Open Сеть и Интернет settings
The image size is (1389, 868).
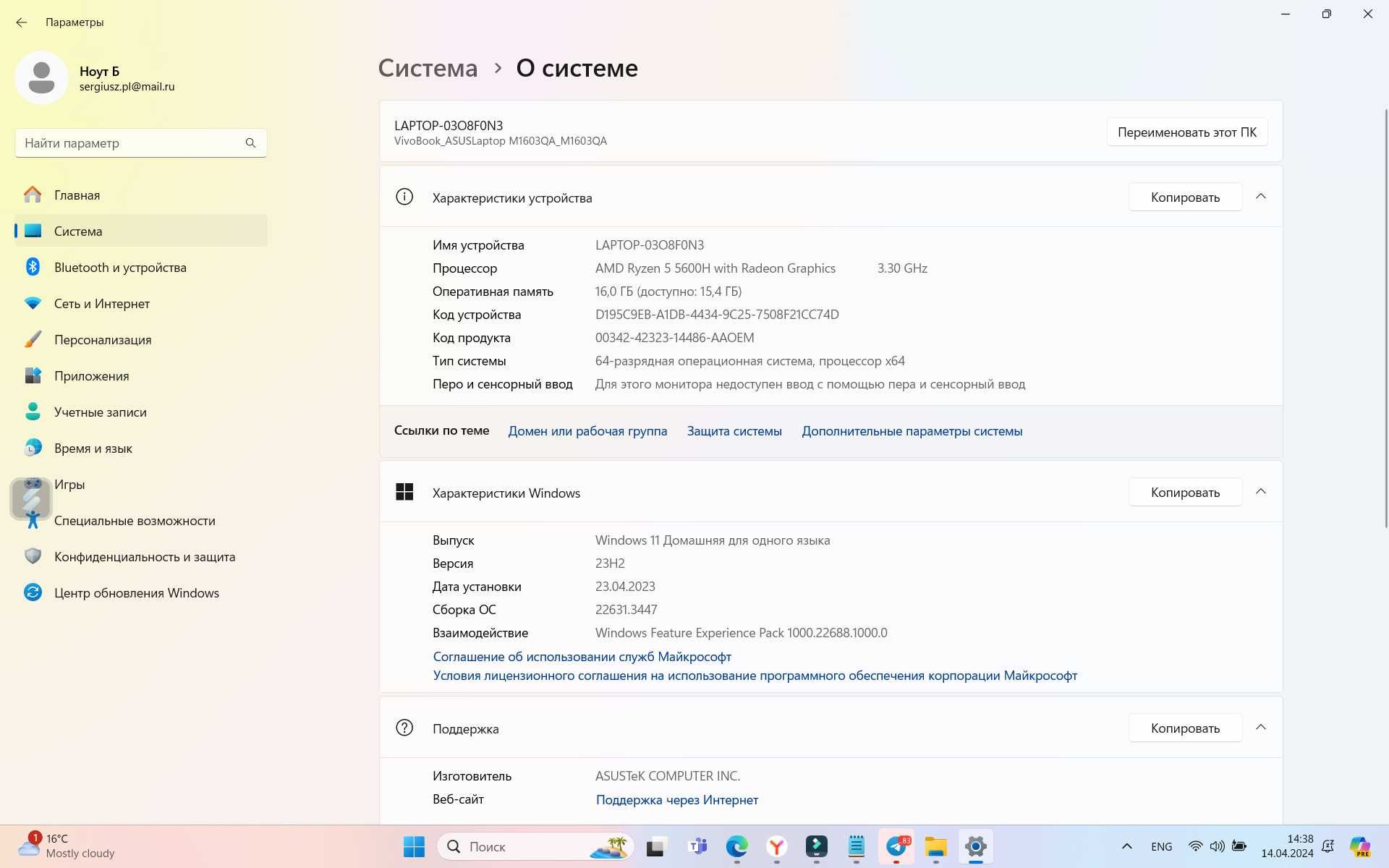pos(141,303)
